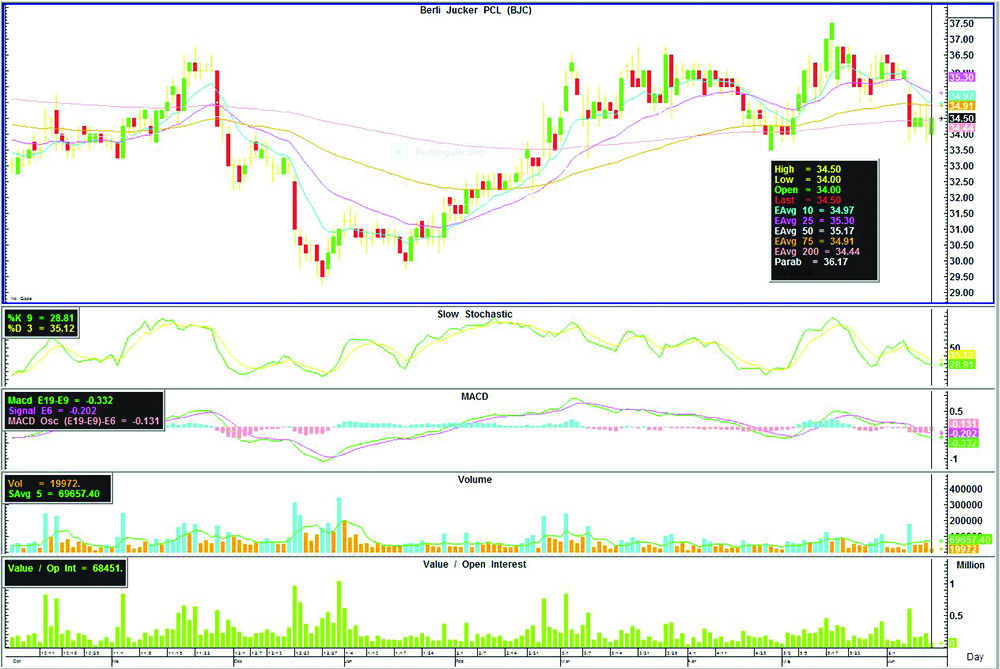Image resolution: width=1000 pixels, height=669 pixels.
Task: Click the 31.50 price axis label
Action: click(x=962, y=214)
